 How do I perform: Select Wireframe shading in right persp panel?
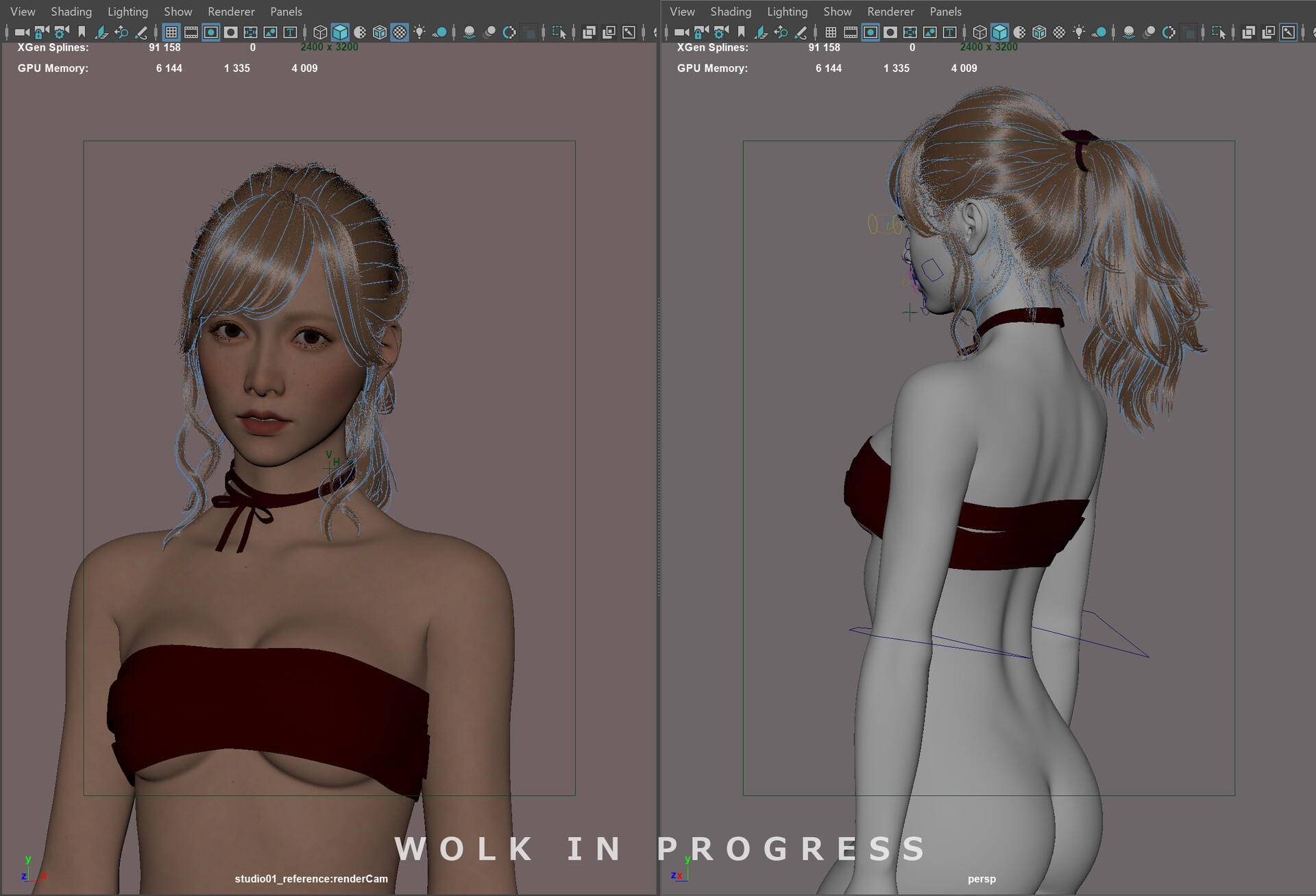coord(979,32)
